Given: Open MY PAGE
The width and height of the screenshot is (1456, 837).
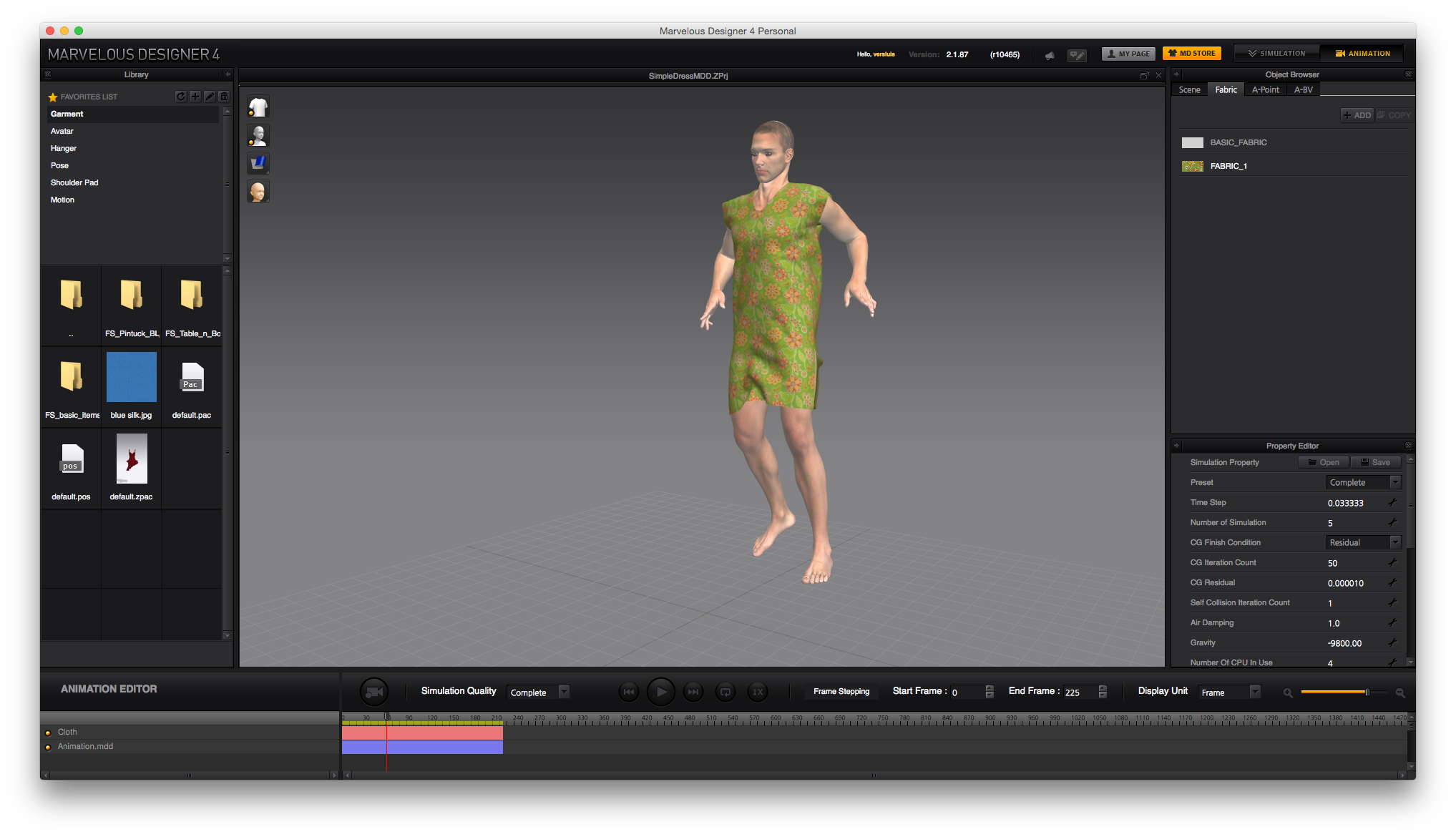Looking at the screenshot, I should [x=1128, y=54].
